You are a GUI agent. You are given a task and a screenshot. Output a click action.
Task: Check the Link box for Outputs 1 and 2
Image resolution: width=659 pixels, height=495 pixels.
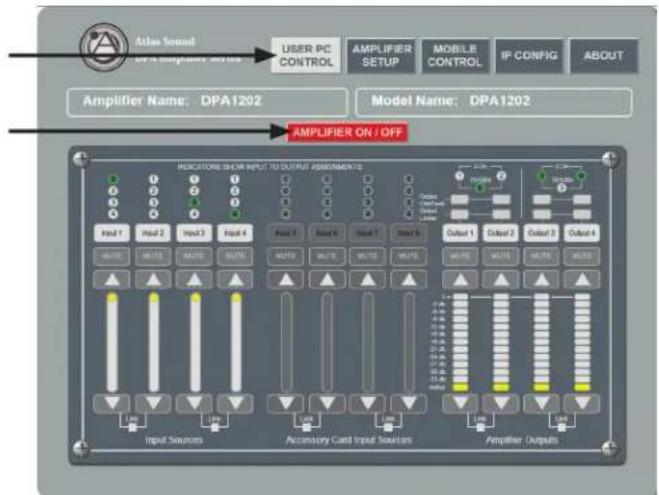[480, 428]
